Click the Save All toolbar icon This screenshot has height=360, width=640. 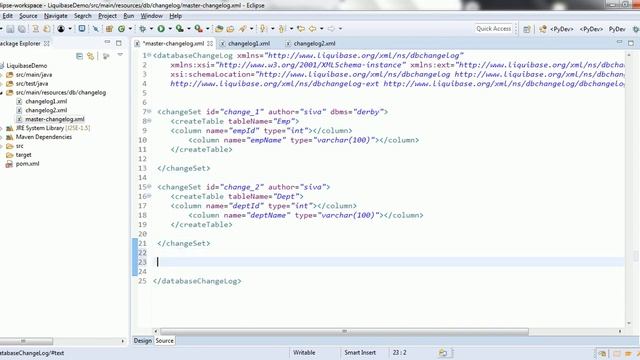tap(22, 29)
